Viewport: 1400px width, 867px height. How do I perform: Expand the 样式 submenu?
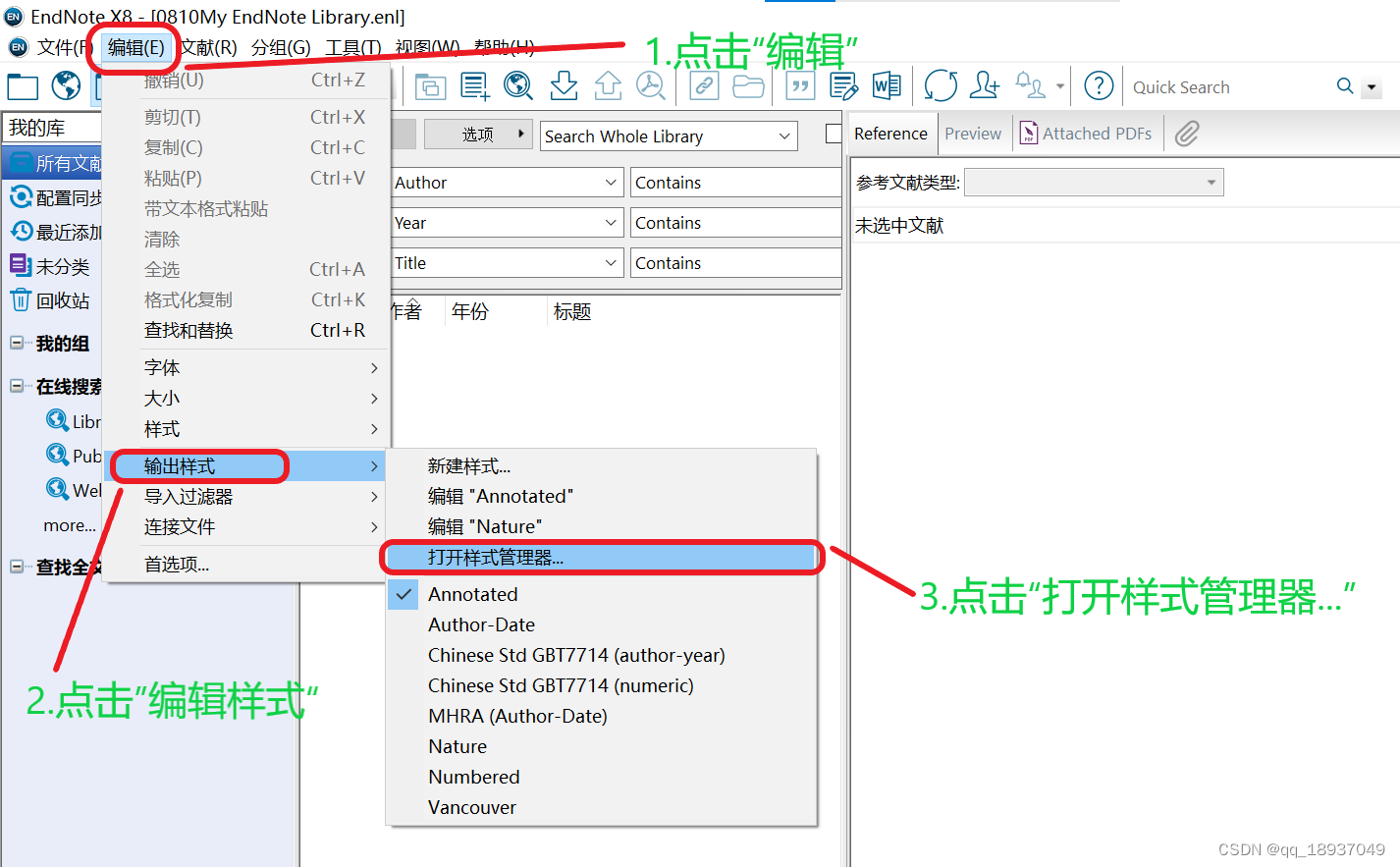tap(247, 430)
